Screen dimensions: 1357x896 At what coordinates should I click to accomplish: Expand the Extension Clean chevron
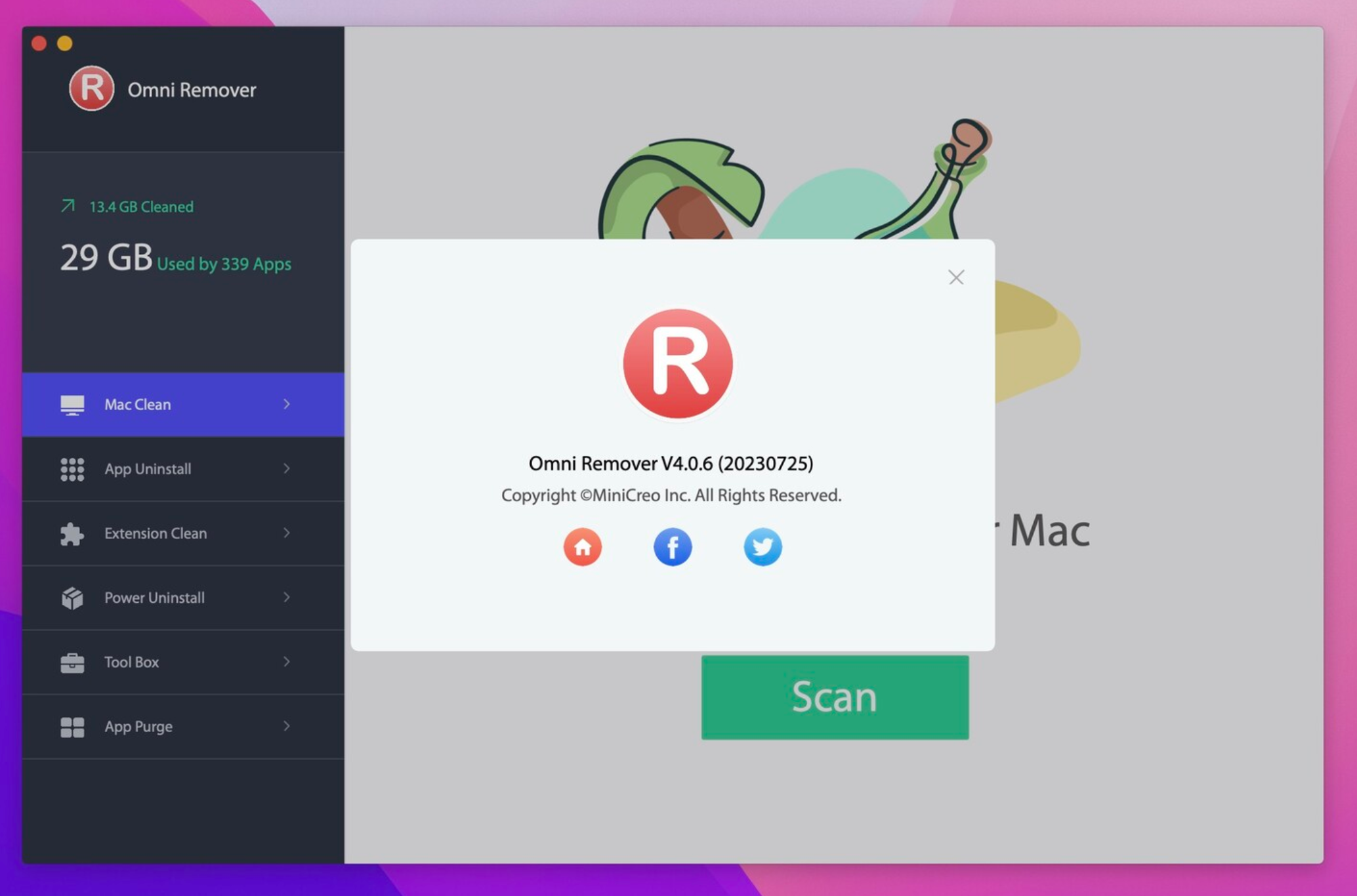coord(287,533)
